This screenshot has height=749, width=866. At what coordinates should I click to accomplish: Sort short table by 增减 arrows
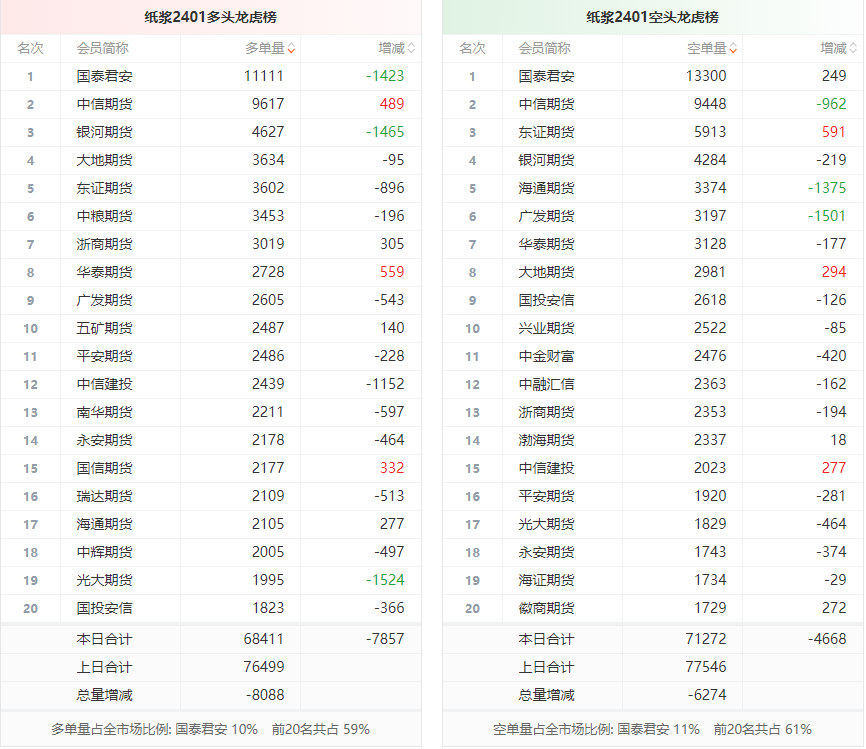click(x=853, y=49)
